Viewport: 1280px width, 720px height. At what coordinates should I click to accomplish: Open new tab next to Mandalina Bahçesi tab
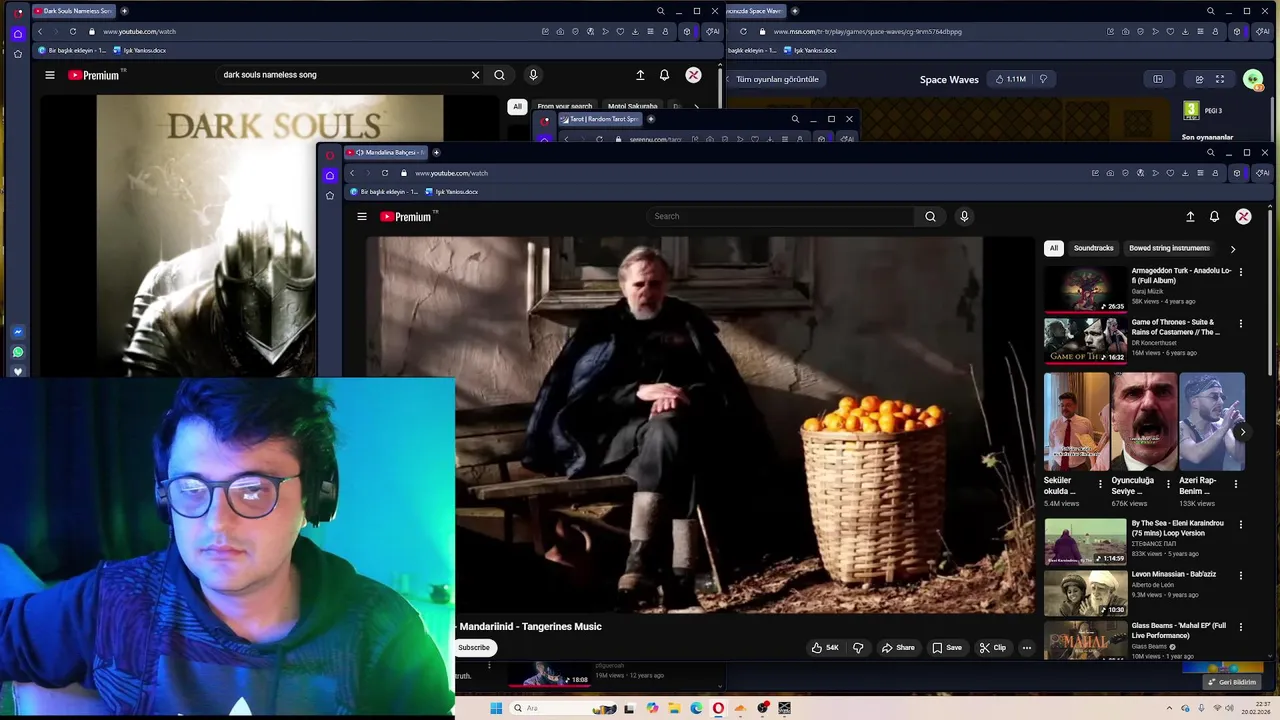tap(436, 152)
